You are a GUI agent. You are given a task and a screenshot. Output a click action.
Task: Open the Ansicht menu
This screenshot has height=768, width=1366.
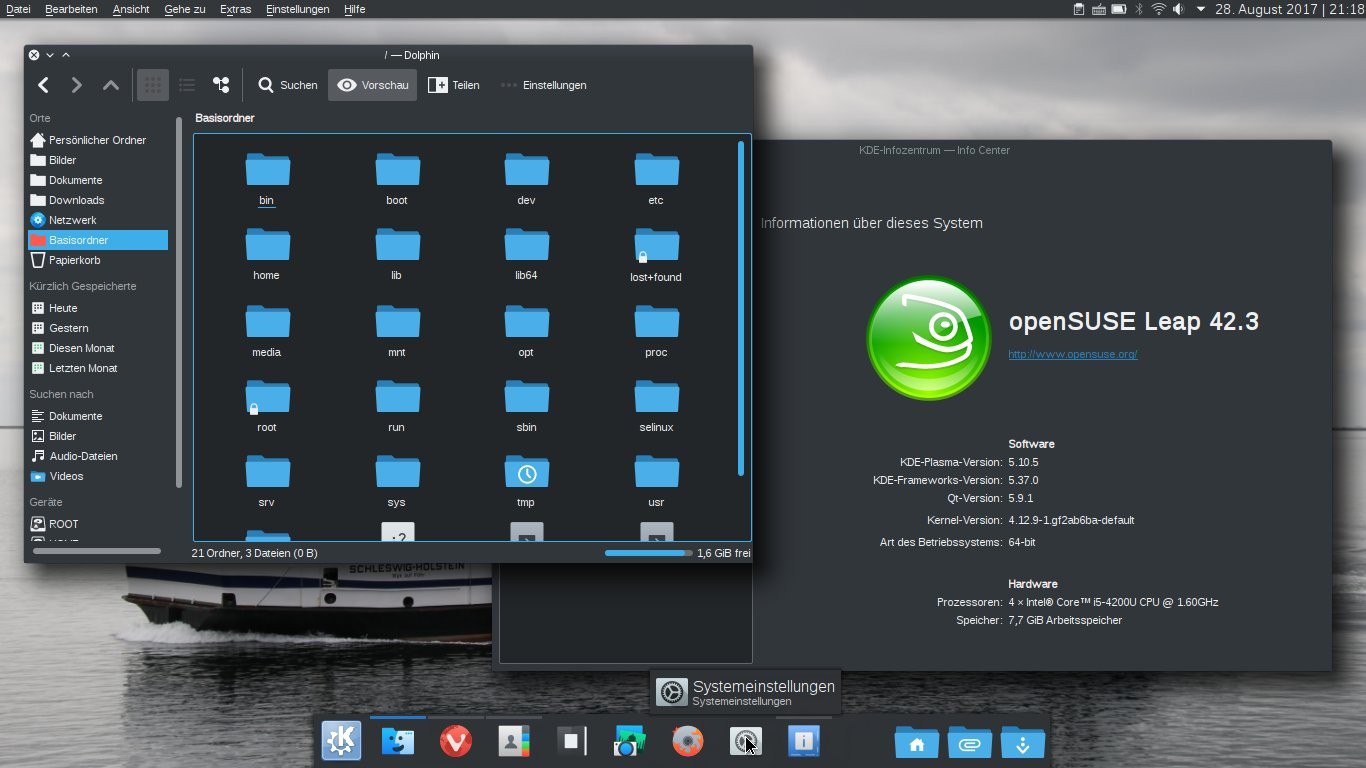pyautogui.click(x=131, y=9)
